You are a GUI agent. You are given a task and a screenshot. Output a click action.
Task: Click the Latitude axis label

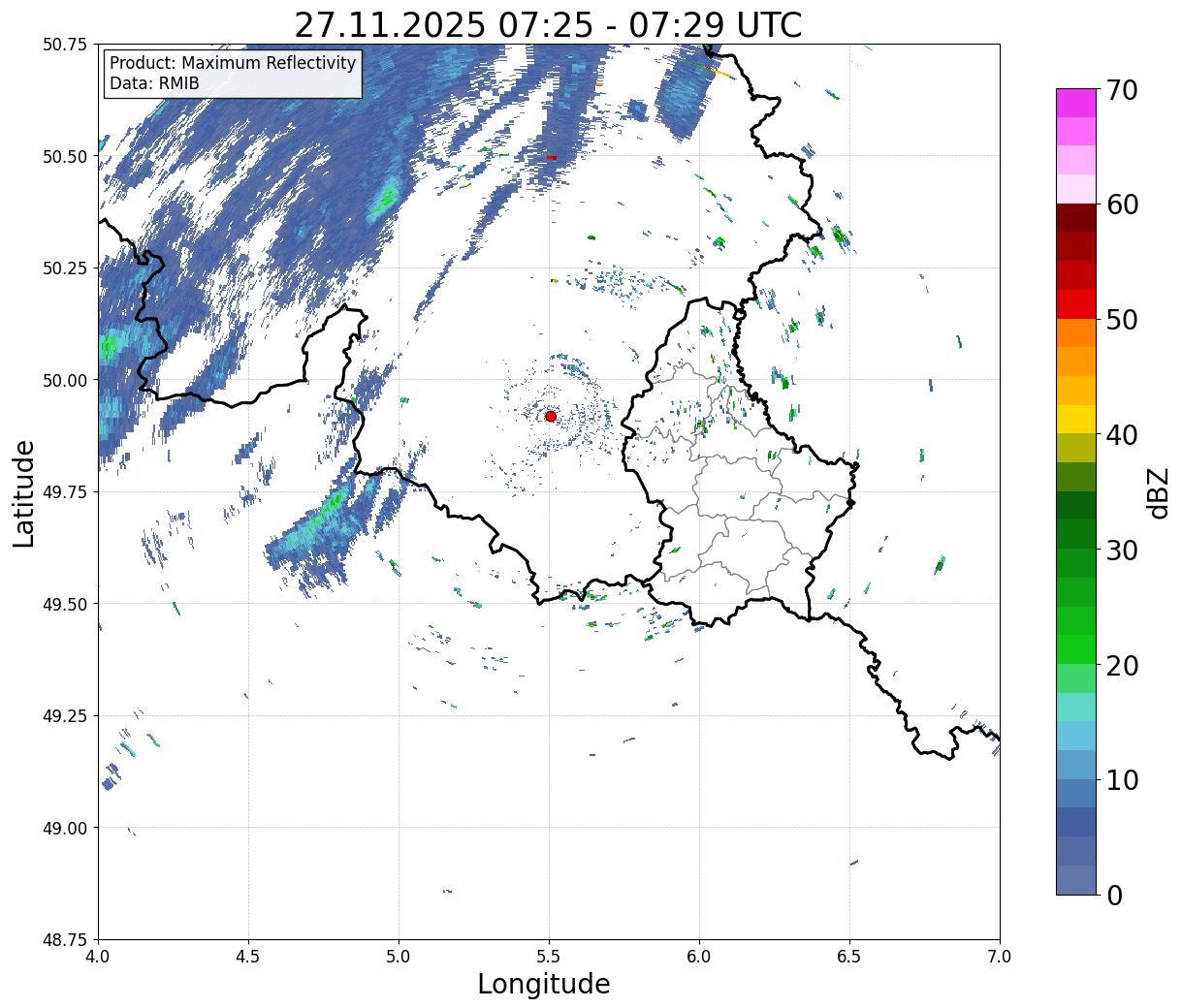(24, 492)
